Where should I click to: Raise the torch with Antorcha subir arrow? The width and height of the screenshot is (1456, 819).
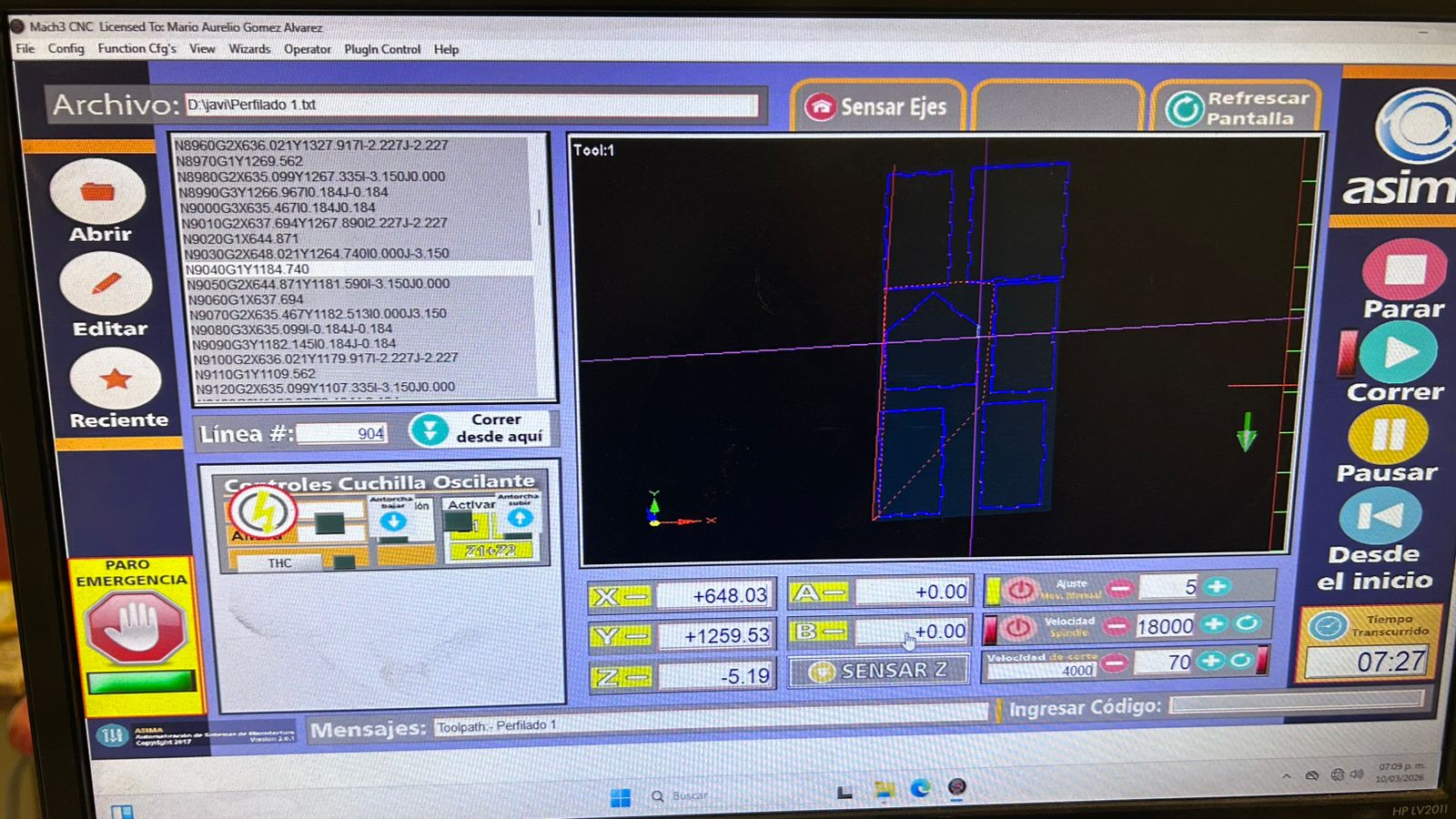coord(520,517)
